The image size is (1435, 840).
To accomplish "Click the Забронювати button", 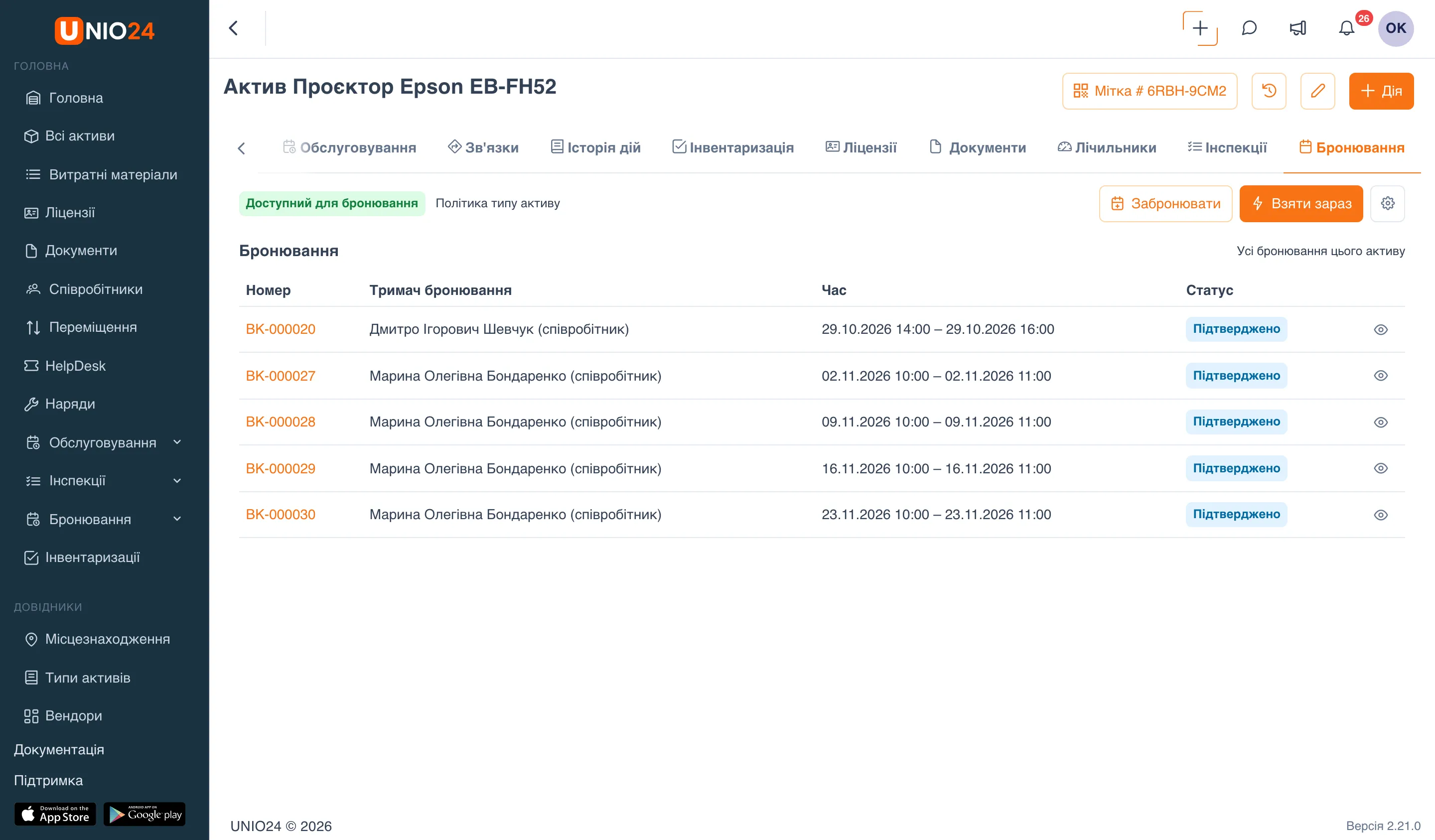I will 1165,203.
